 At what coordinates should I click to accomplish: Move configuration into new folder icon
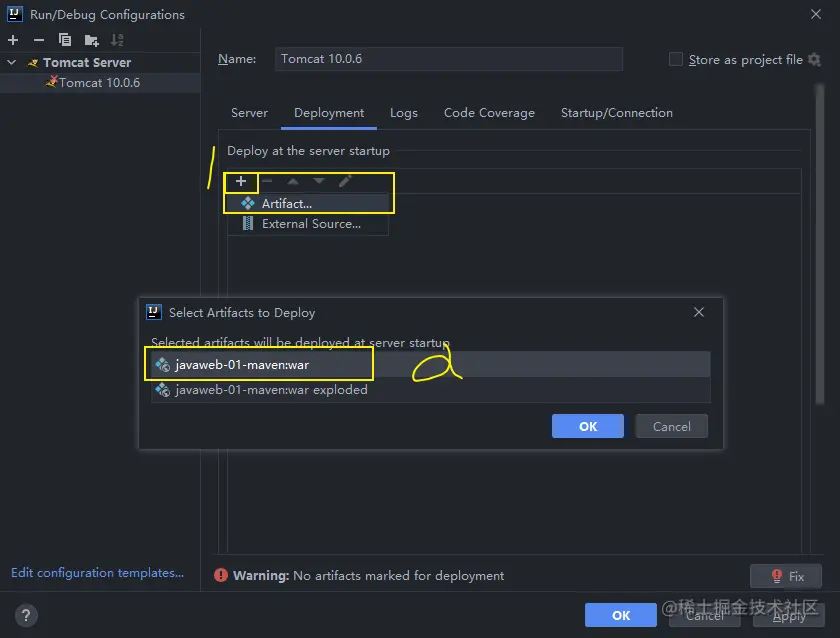click(91, 40)
